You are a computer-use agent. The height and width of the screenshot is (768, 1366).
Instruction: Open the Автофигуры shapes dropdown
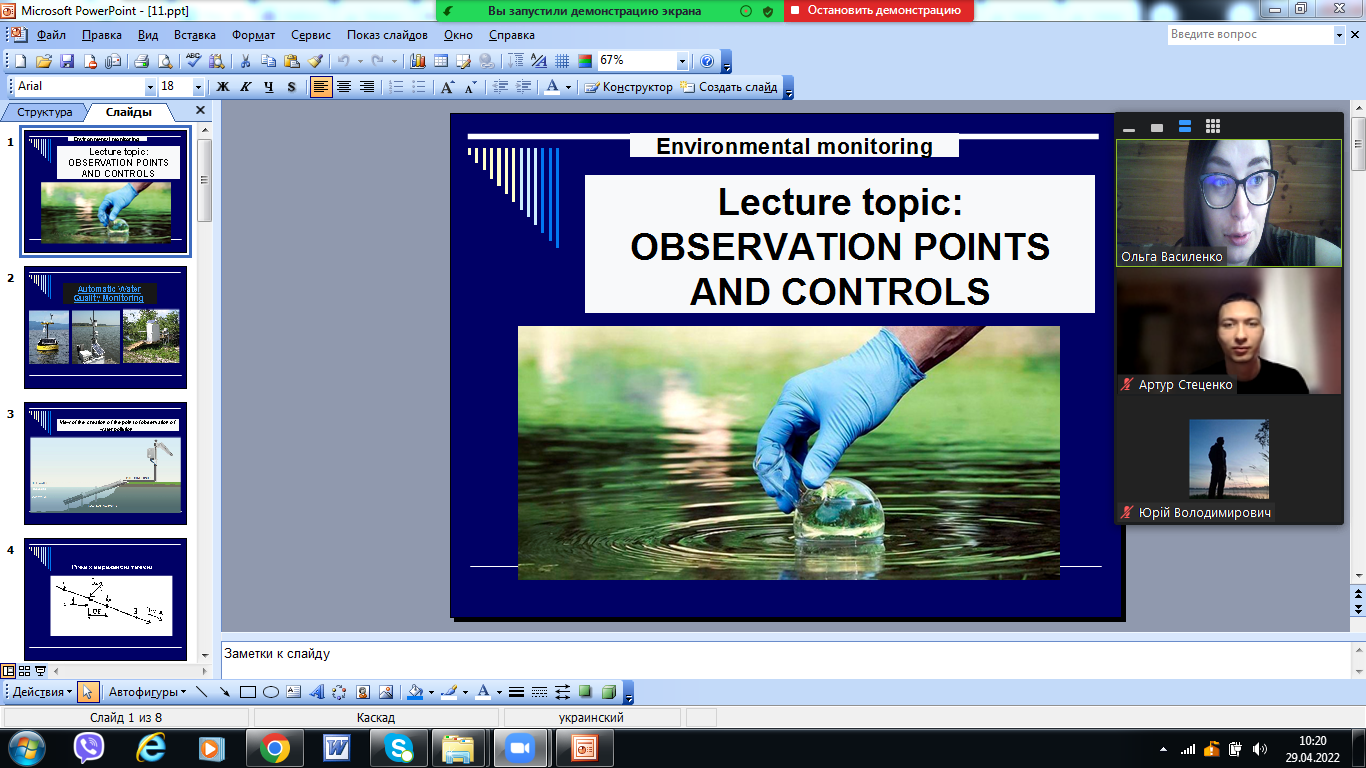coord(147,692)
